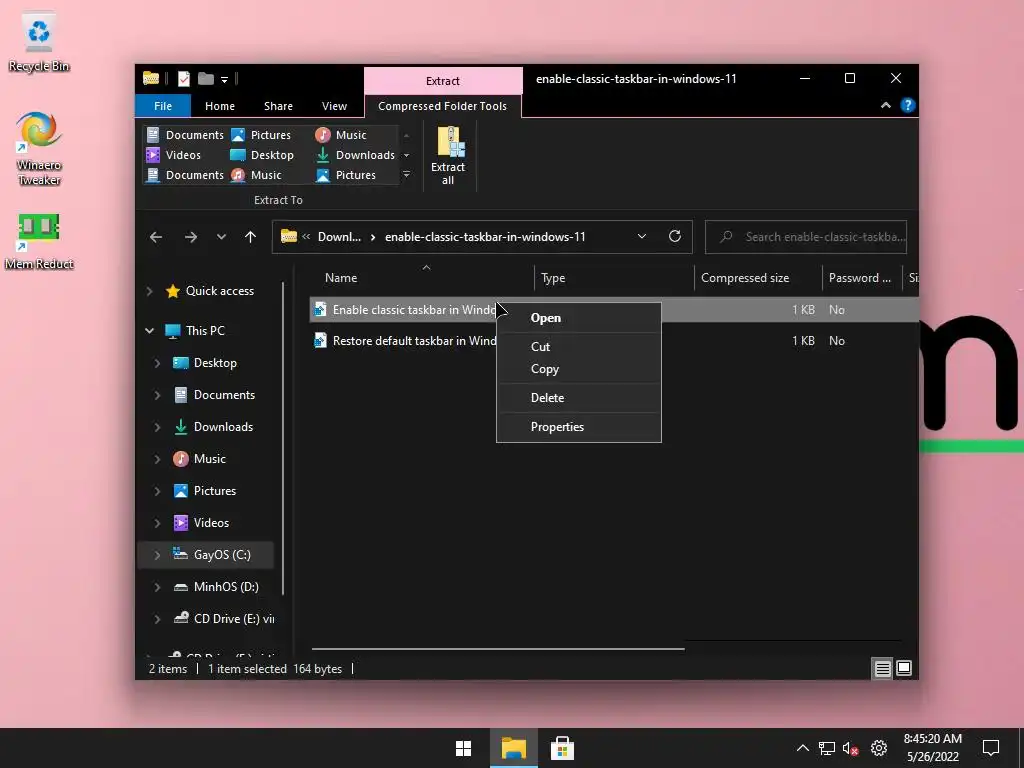Choose Delete in the context menu
The width and height of the screenshot is (1024, 768).
point(579,398)
